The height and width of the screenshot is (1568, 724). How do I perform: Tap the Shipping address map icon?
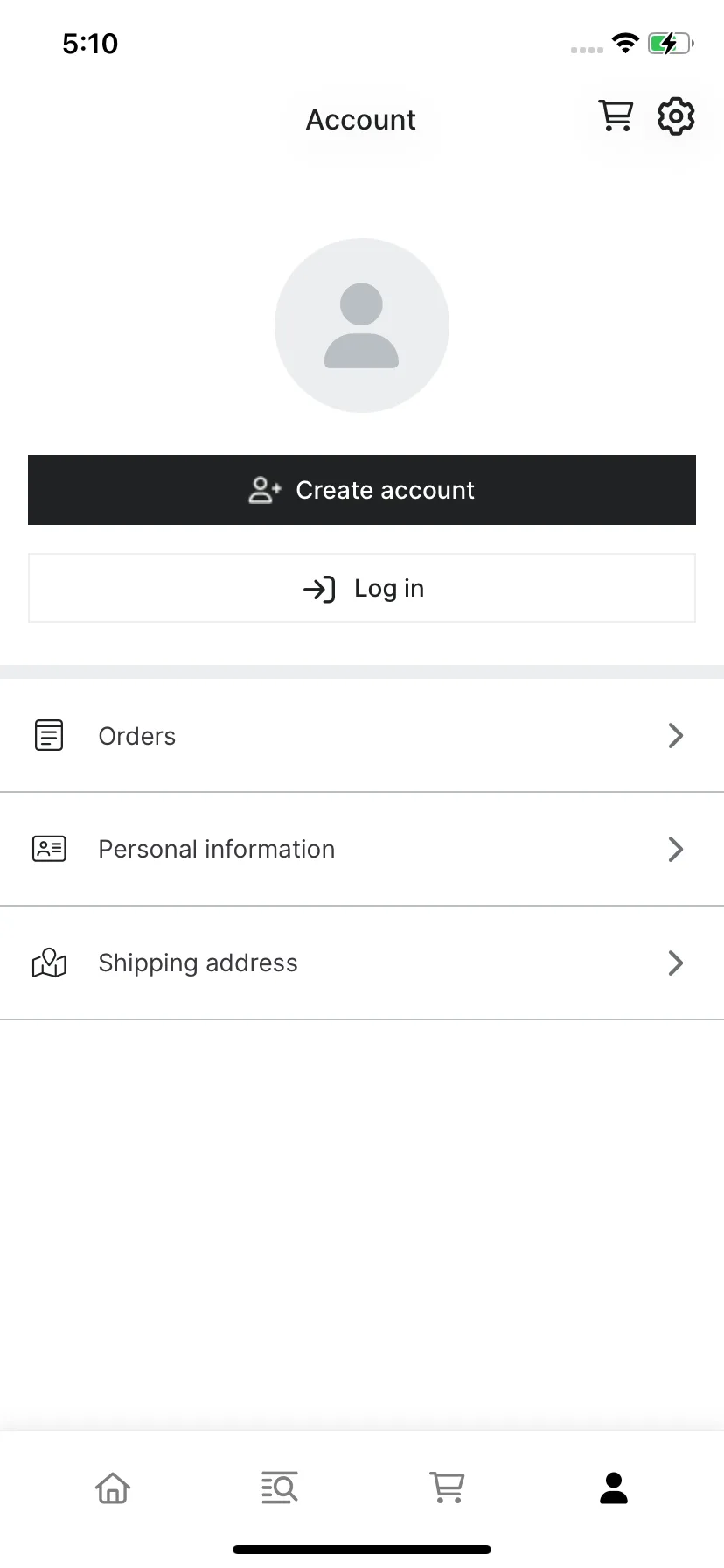tap(49, 962)
